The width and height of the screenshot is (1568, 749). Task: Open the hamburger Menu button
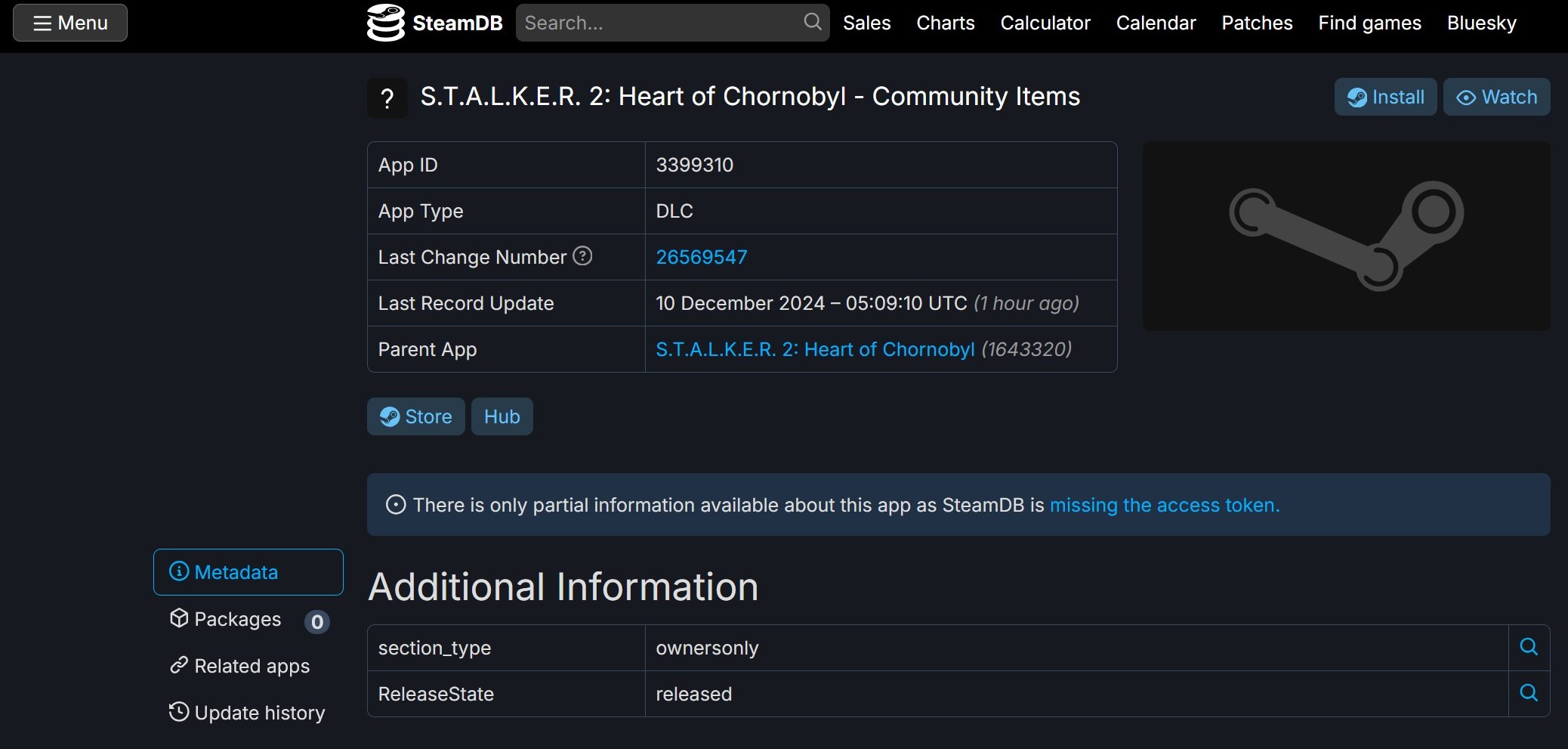(70, 23)
